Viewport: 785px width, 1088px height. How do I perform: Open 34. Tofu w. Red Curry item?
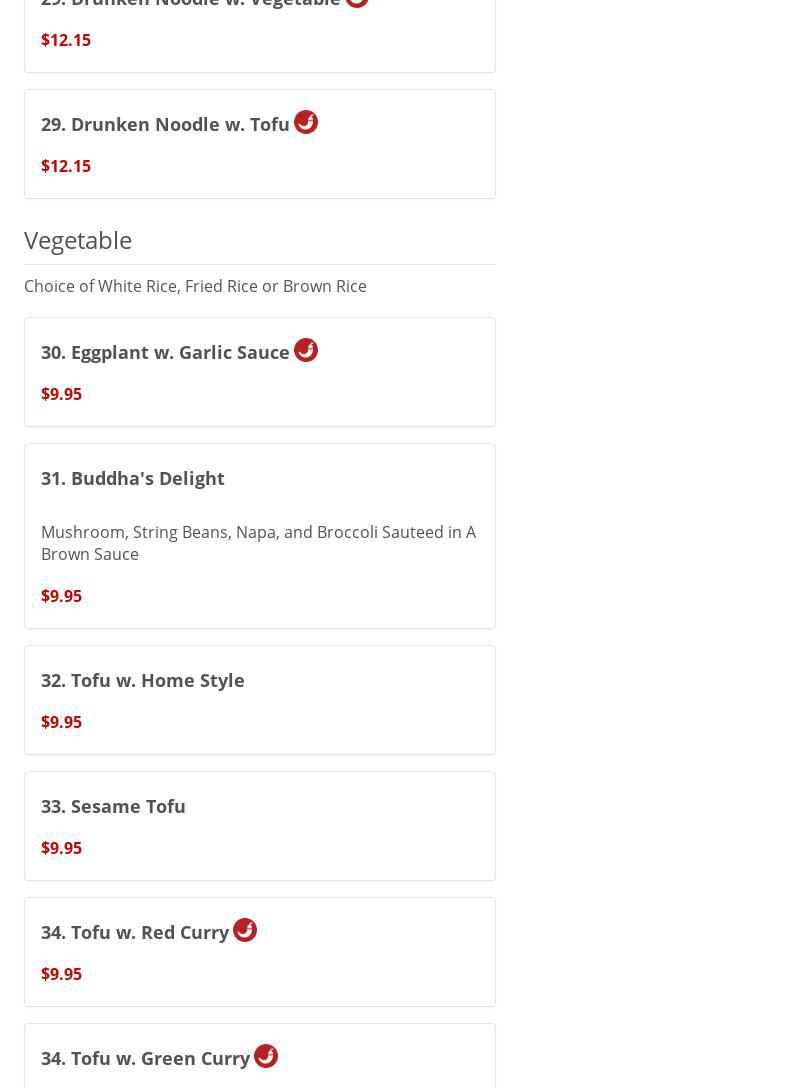pos(135,932)
